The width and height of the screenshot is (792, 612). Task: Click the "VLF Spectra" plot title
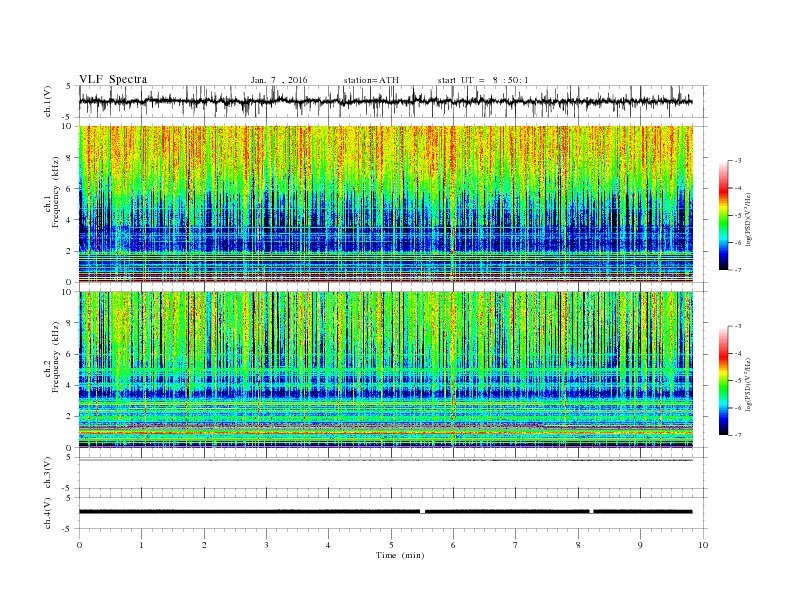point(113,79)
